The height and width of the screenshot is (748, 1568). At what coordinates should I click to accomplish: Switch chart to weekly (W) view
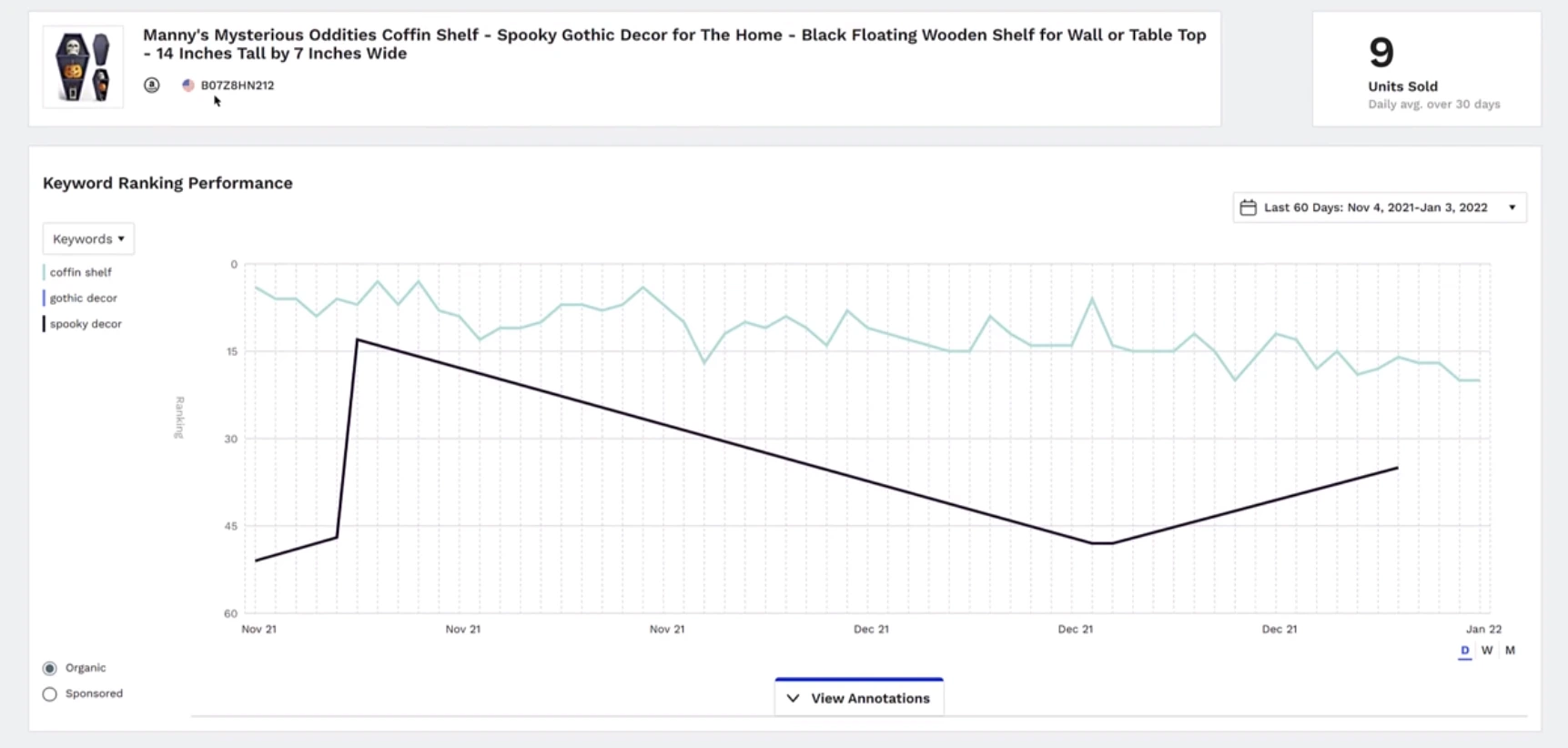pyautogui.click(x=1487, y=651)
